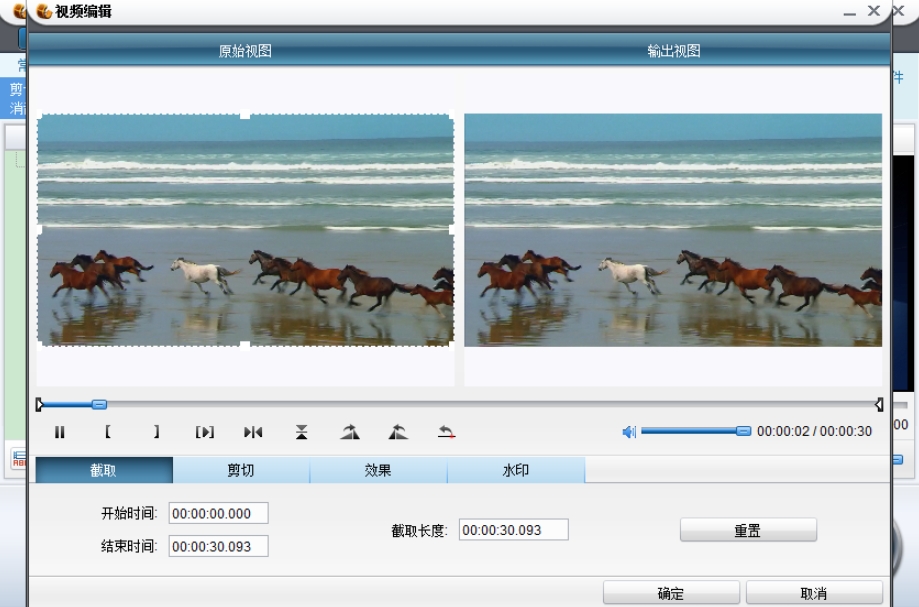Open the 效果 tab
Image resolution: width=919 pixels, height=607 pixels.
[378, 470]
